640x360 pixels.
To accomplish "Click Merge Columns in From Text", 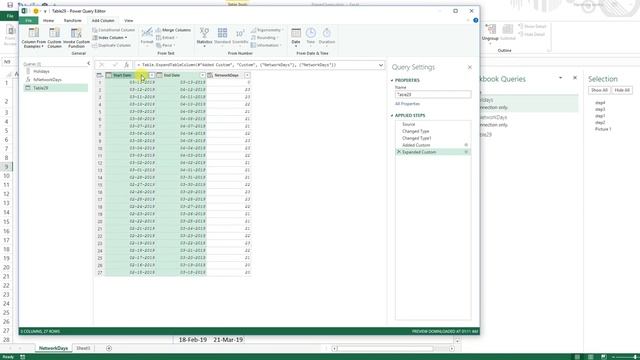I will [x=173, y=30].
